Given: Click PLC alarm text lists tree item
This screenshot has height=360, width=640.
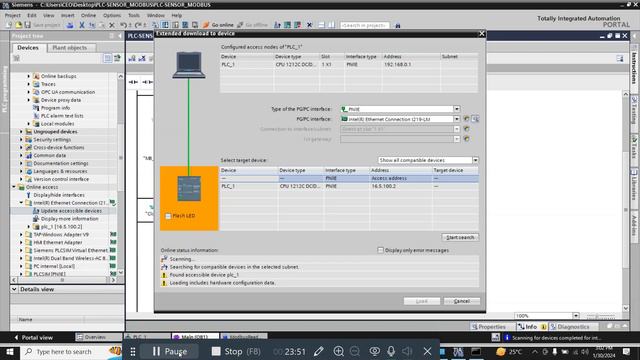Looking at the screenshot, I should (62, 116).
